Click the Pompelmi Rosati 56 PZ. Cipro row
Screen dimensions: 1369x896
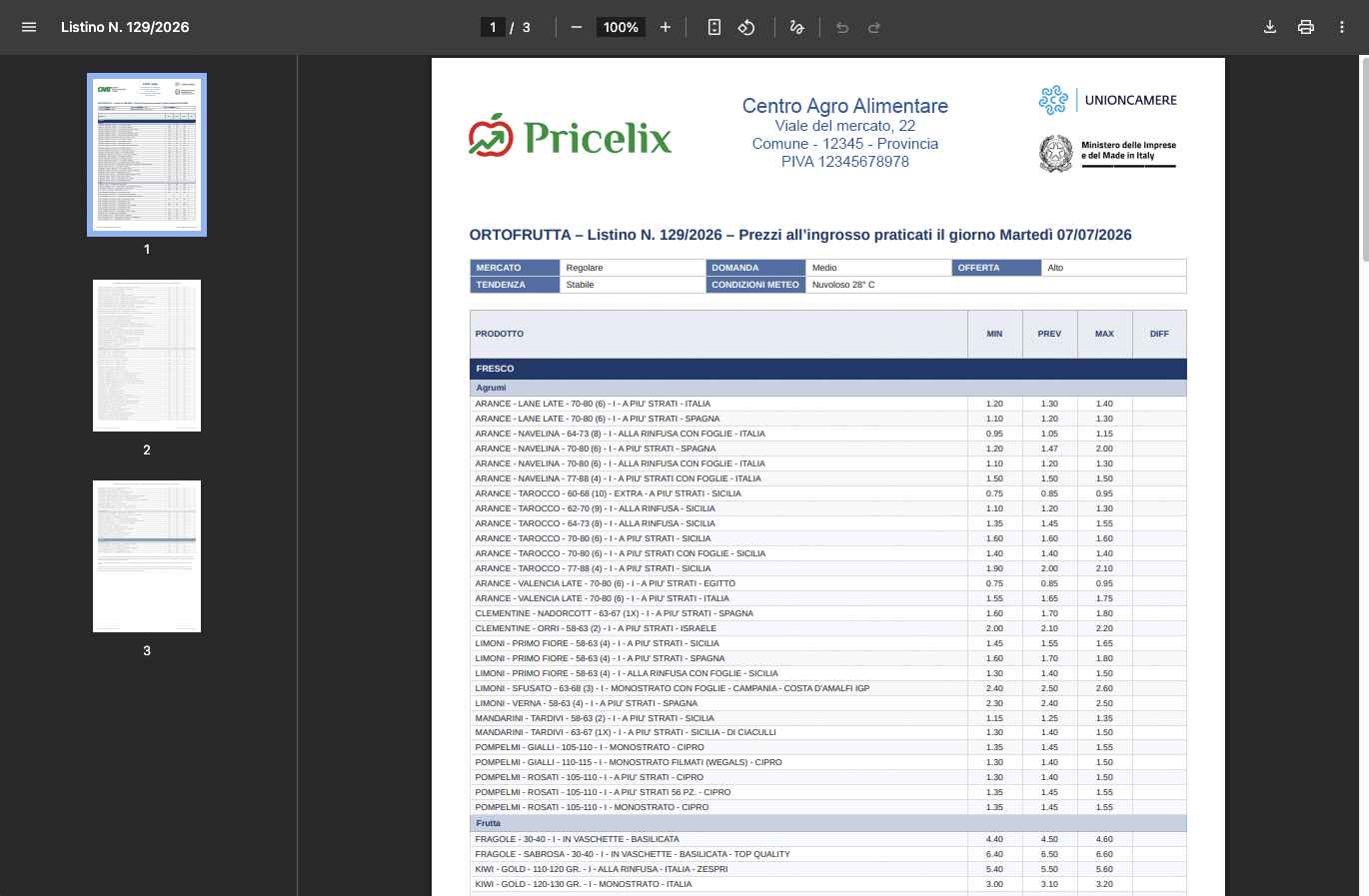[x=828, y=792]
